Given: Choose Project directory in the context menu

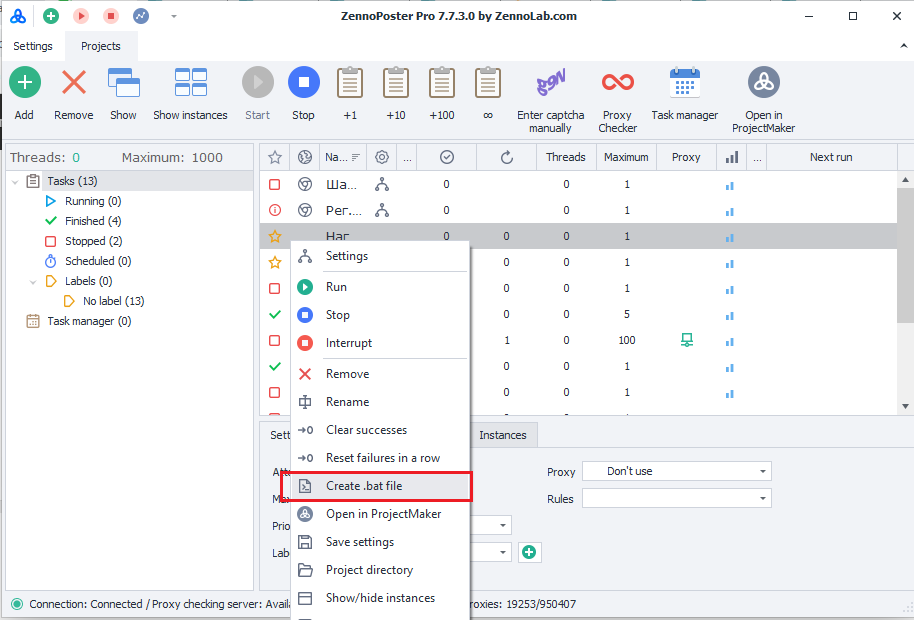Looking at the screenshot, I should pos(380,570).
